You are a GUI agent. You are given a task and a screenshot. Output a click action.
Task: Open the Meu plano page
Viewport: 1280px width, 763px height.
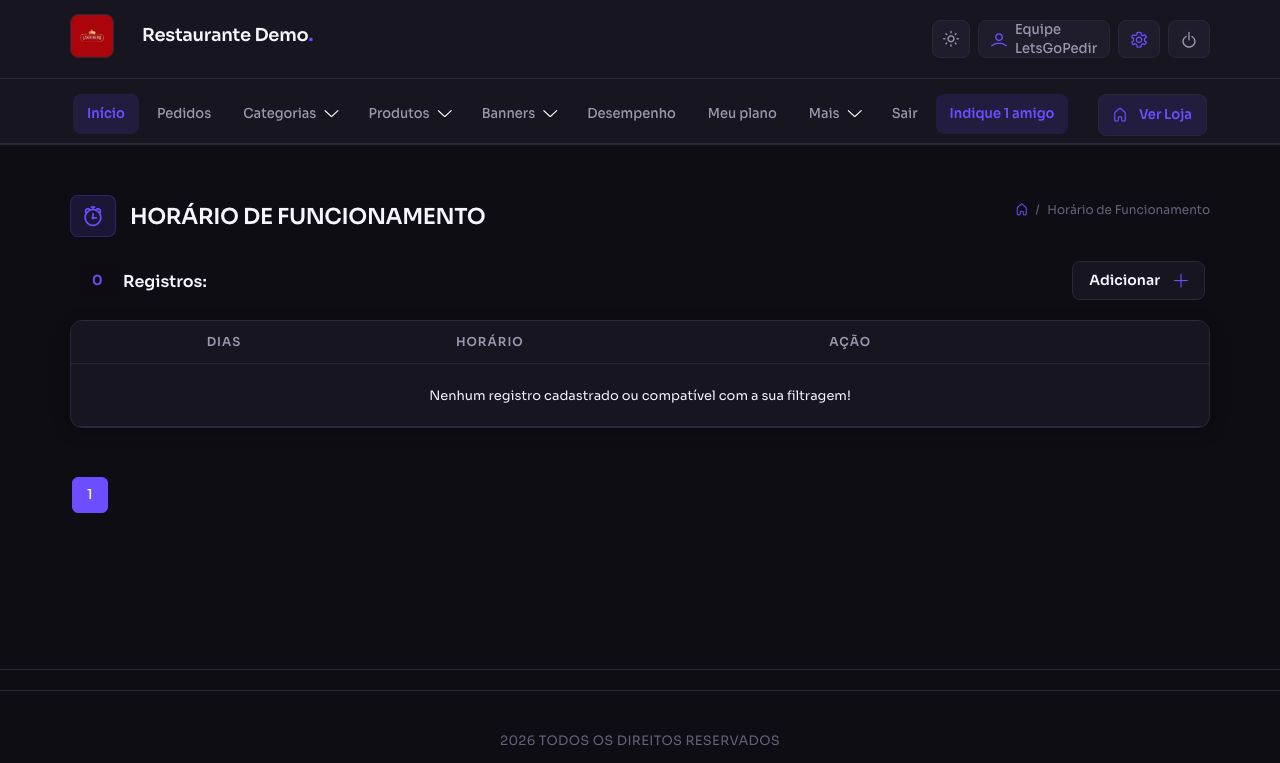point(742,114)
